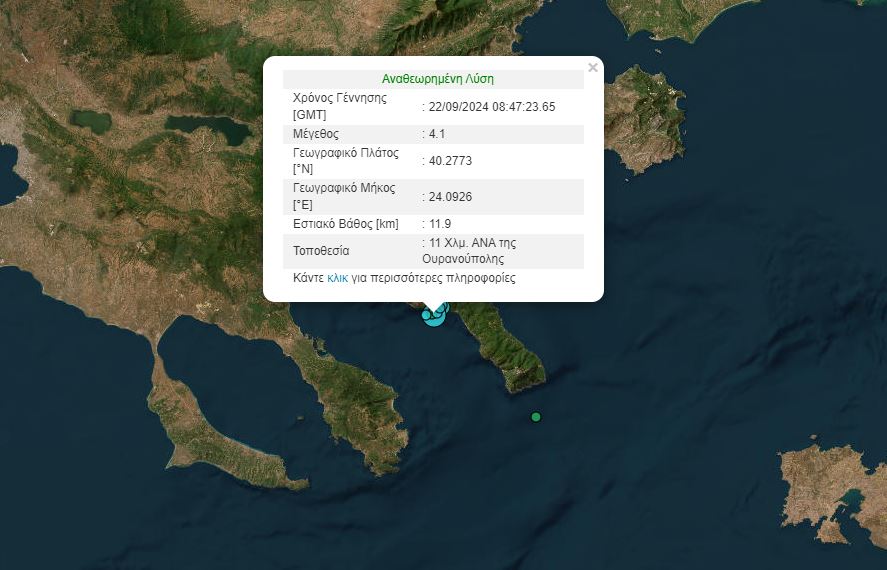Click the latitude value 40.2773
The image size is (887, 570).
[x=450, y=160]
